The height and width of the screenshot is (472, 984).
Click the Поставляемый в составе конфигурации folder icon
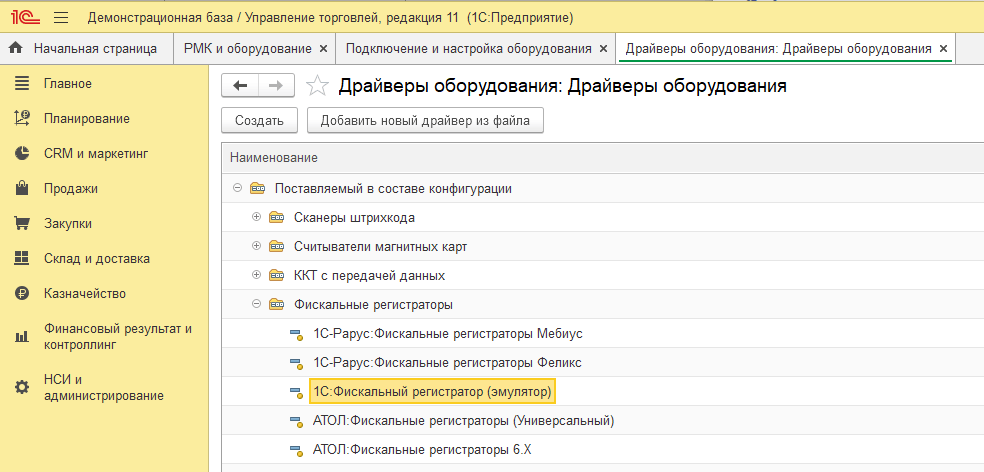click(x=258, y=188)
